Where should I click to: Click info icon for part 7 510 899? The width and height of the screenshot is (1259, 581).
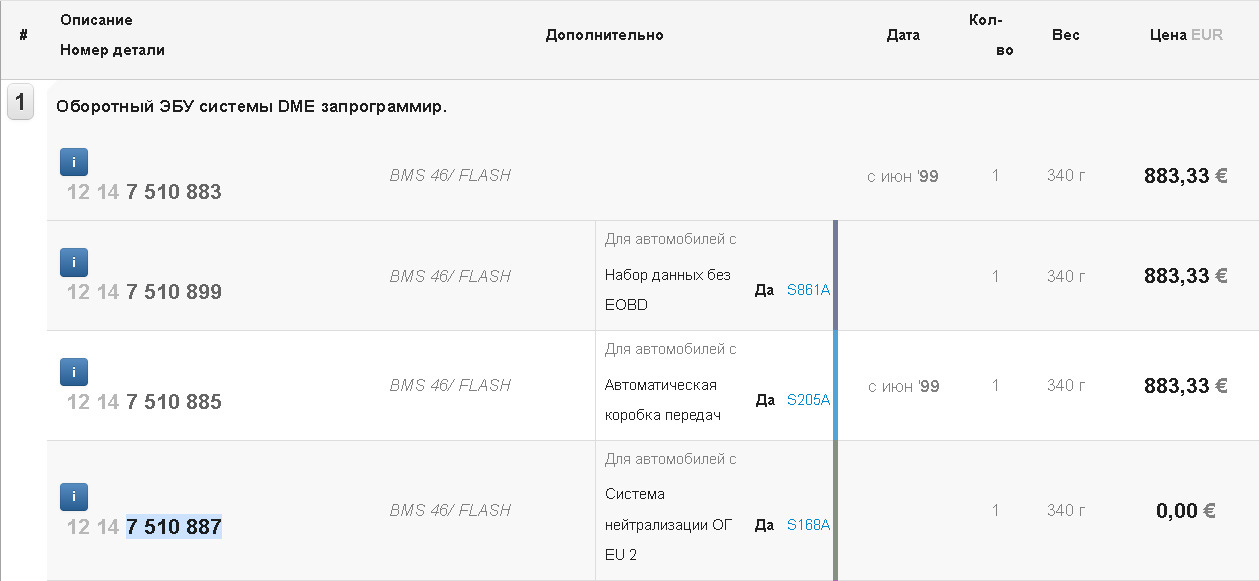(74, 262)
